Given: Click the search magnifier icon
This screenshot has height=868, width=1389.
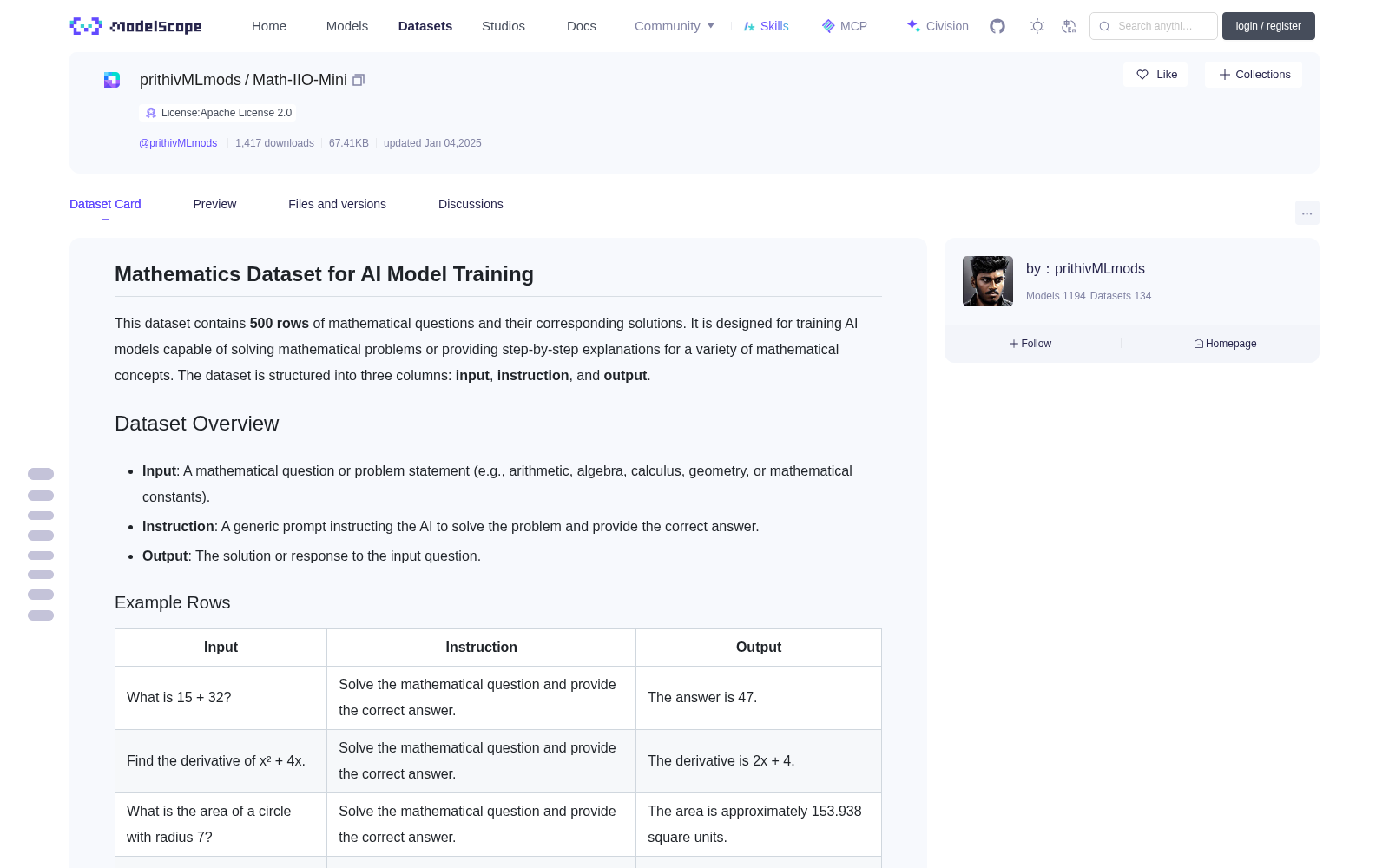Looking at the screenshot, I should click(1104, 26).
